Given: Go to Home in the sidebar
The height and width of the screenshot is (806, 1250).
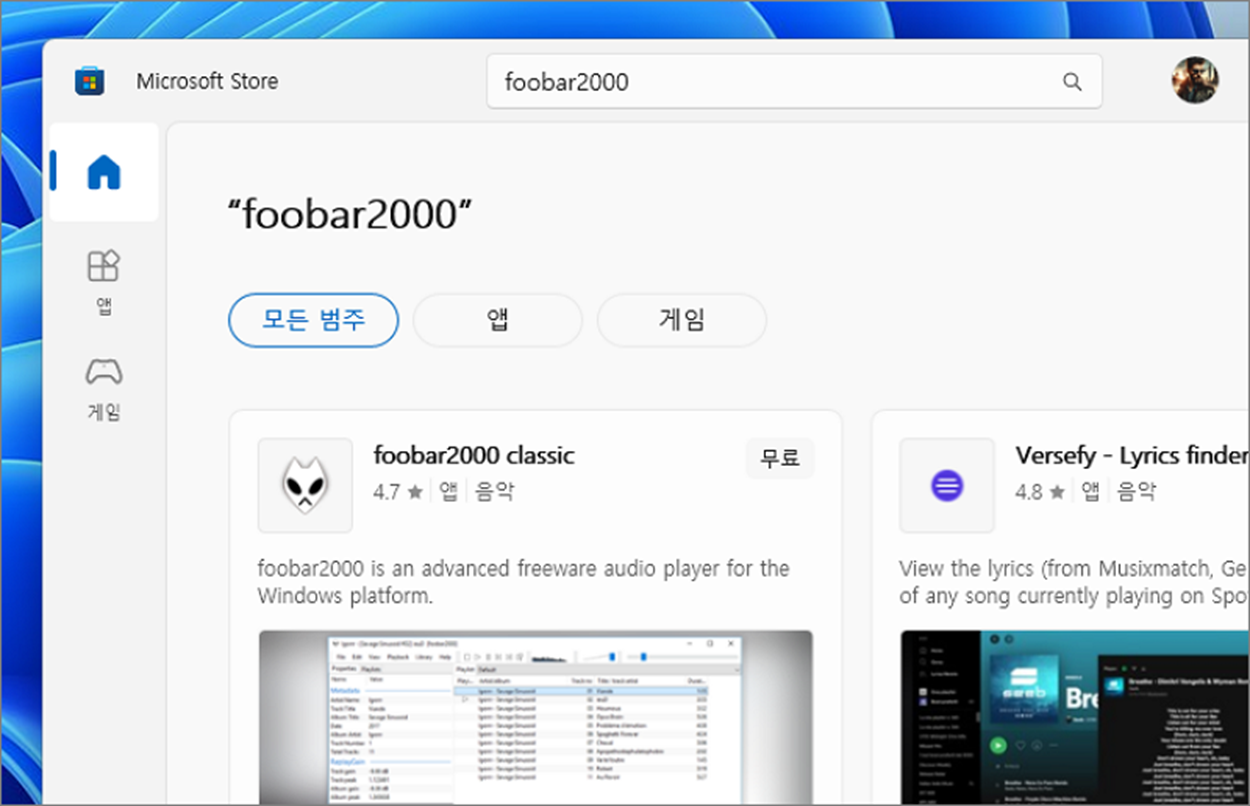Looking at the screenshot, I should 104,172.
